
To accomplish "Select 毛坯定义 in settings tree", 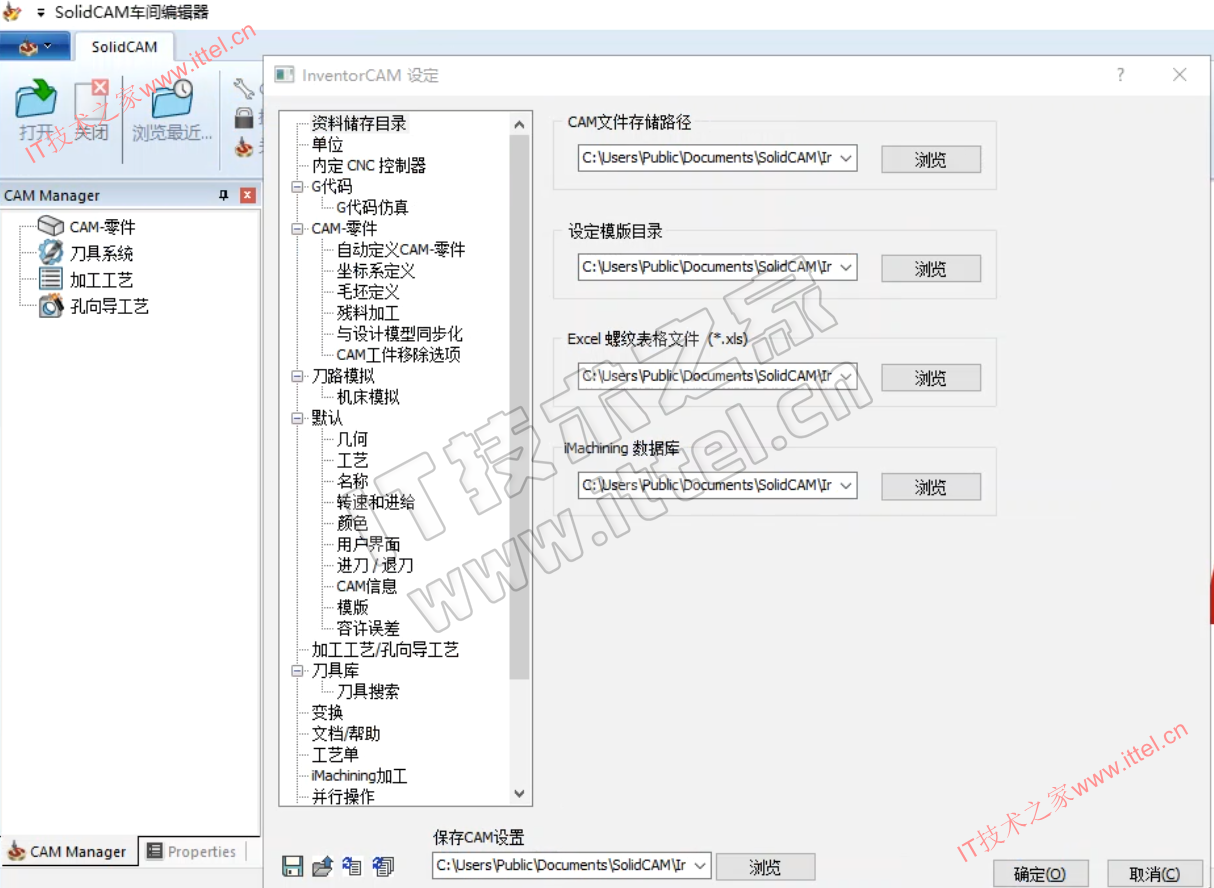I will click(x=368, y=292).
